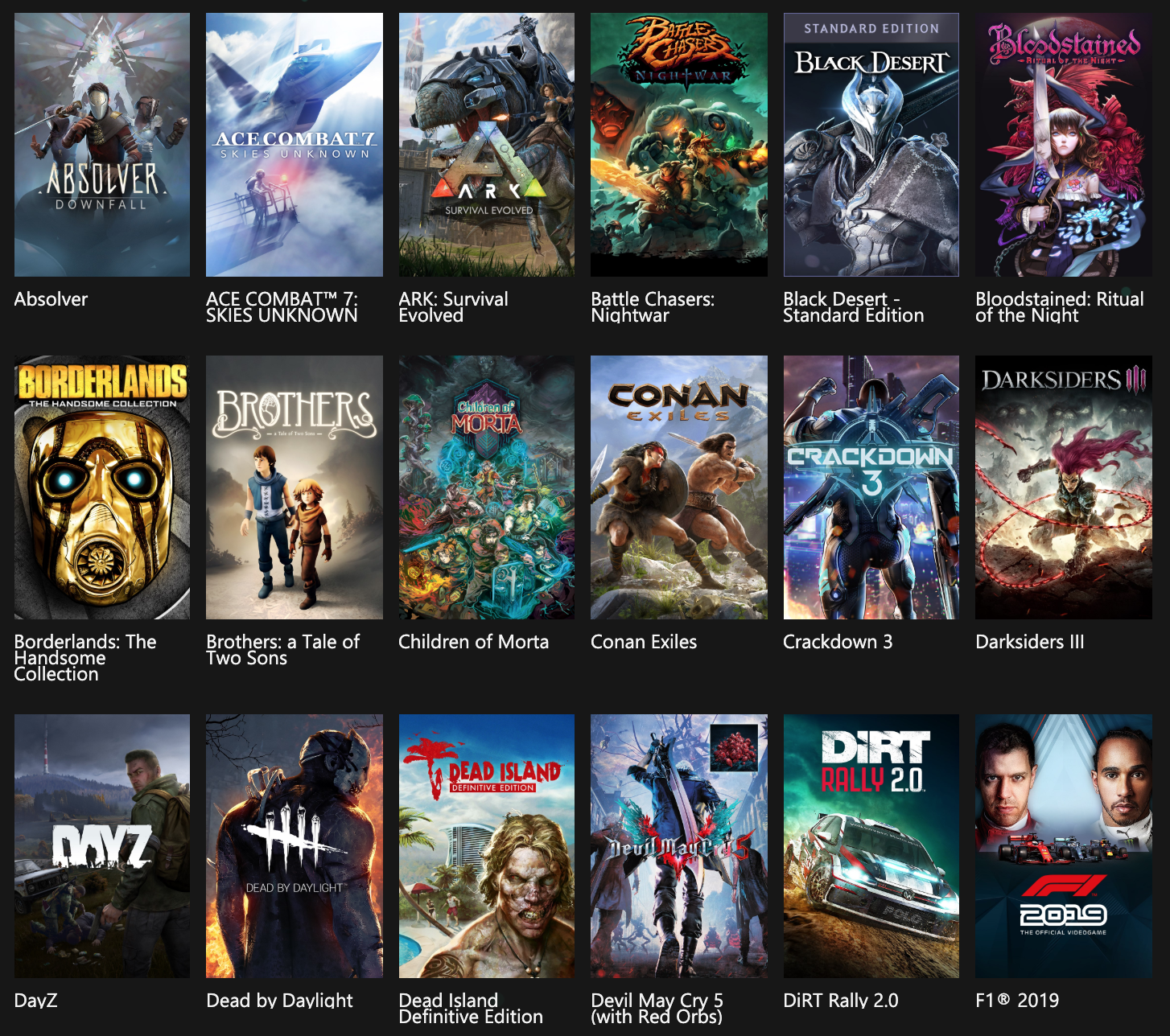Click the Ace Combat 7 cover image
The width and height of the screenshot is (1170, 1036).
(295, 145)
